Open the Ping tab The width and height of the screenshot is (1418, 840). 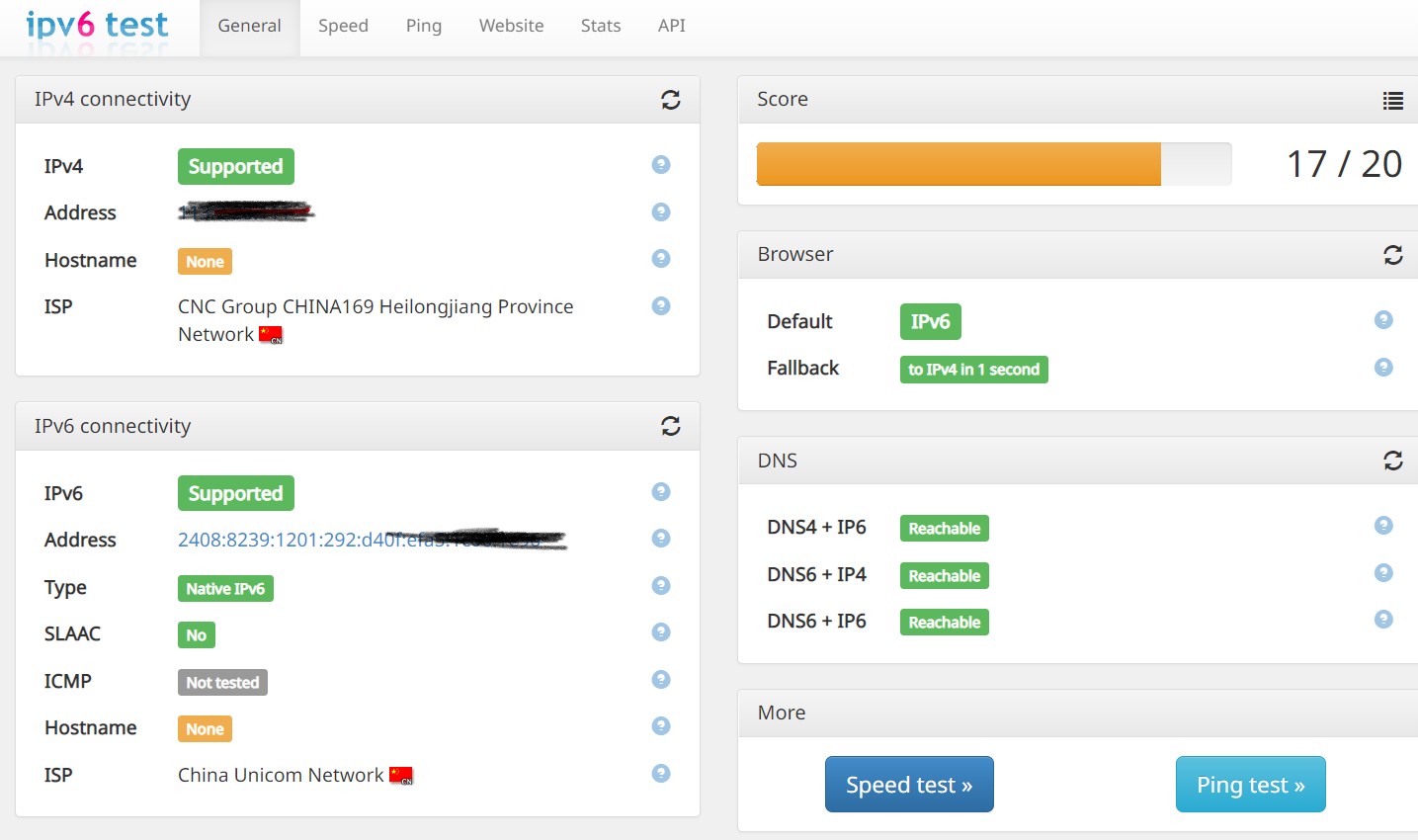pyautogui.click(x=423, y=27)
